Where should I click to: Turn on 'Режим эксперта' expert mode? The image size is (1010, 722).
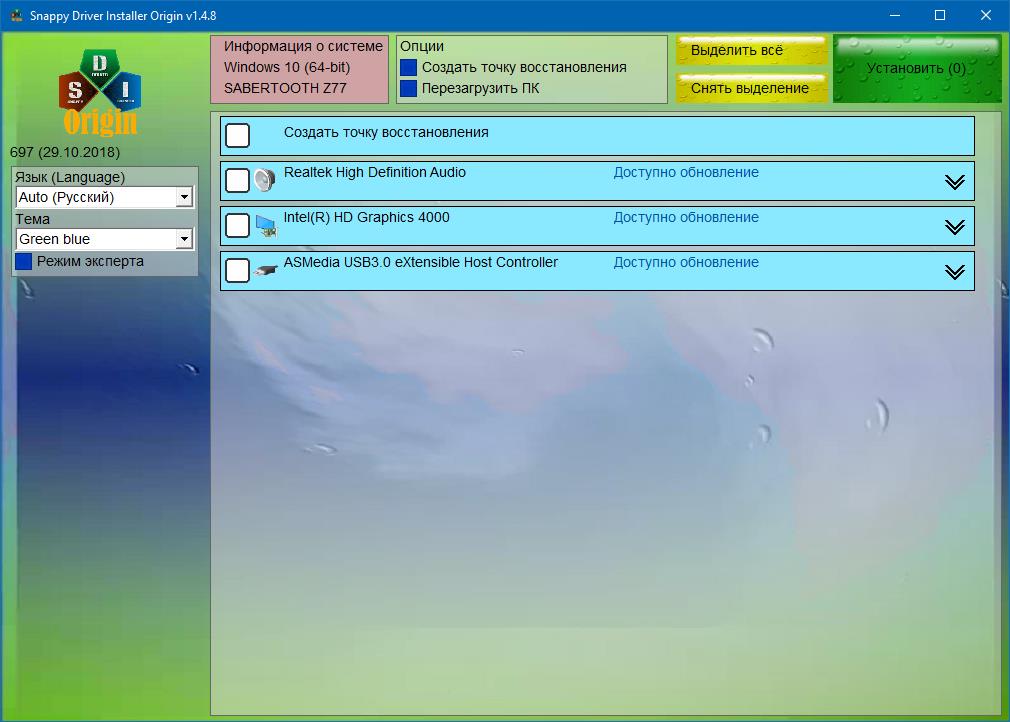pyautogui.click(x=24, y=261)
